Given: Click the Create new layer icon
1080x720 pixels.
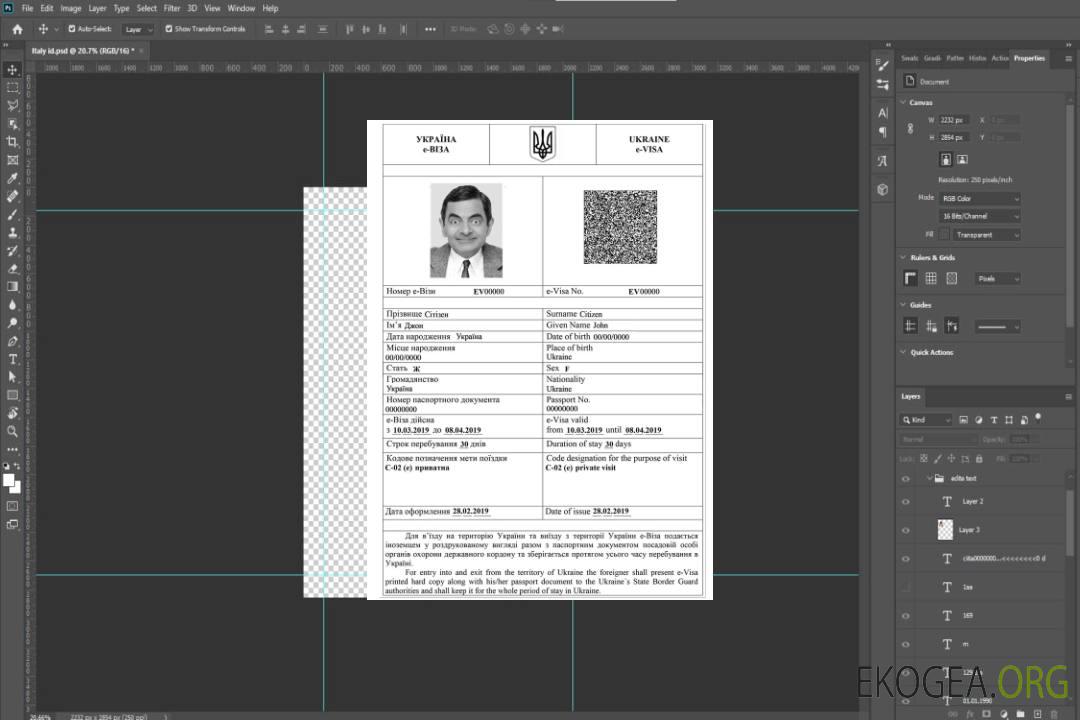Looking at the screenshot, I should click(x=1038, y=714).
